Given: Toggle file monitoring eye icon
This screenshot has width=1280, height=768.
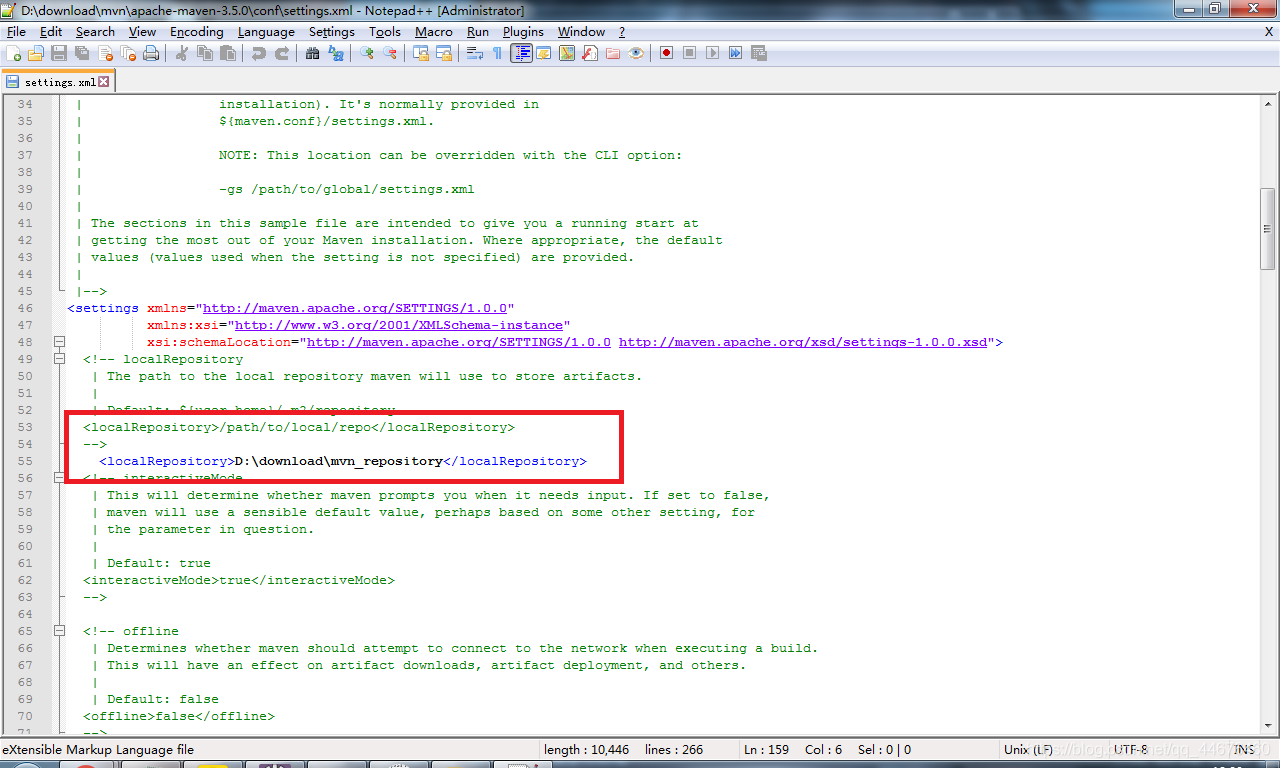Looking at the screenshot, I should point(636,53).
